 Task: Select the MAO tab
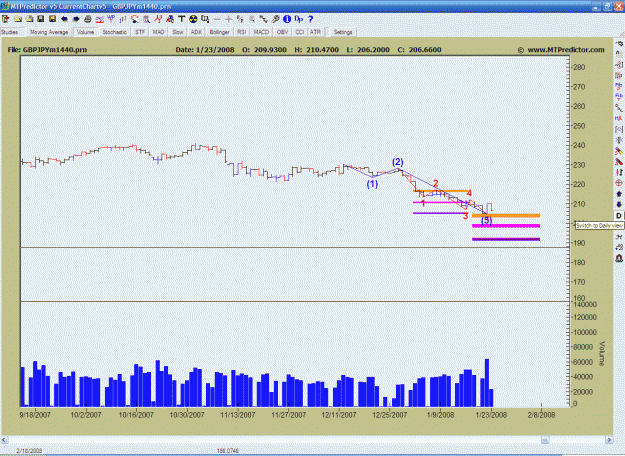click(x=158, y=32)
